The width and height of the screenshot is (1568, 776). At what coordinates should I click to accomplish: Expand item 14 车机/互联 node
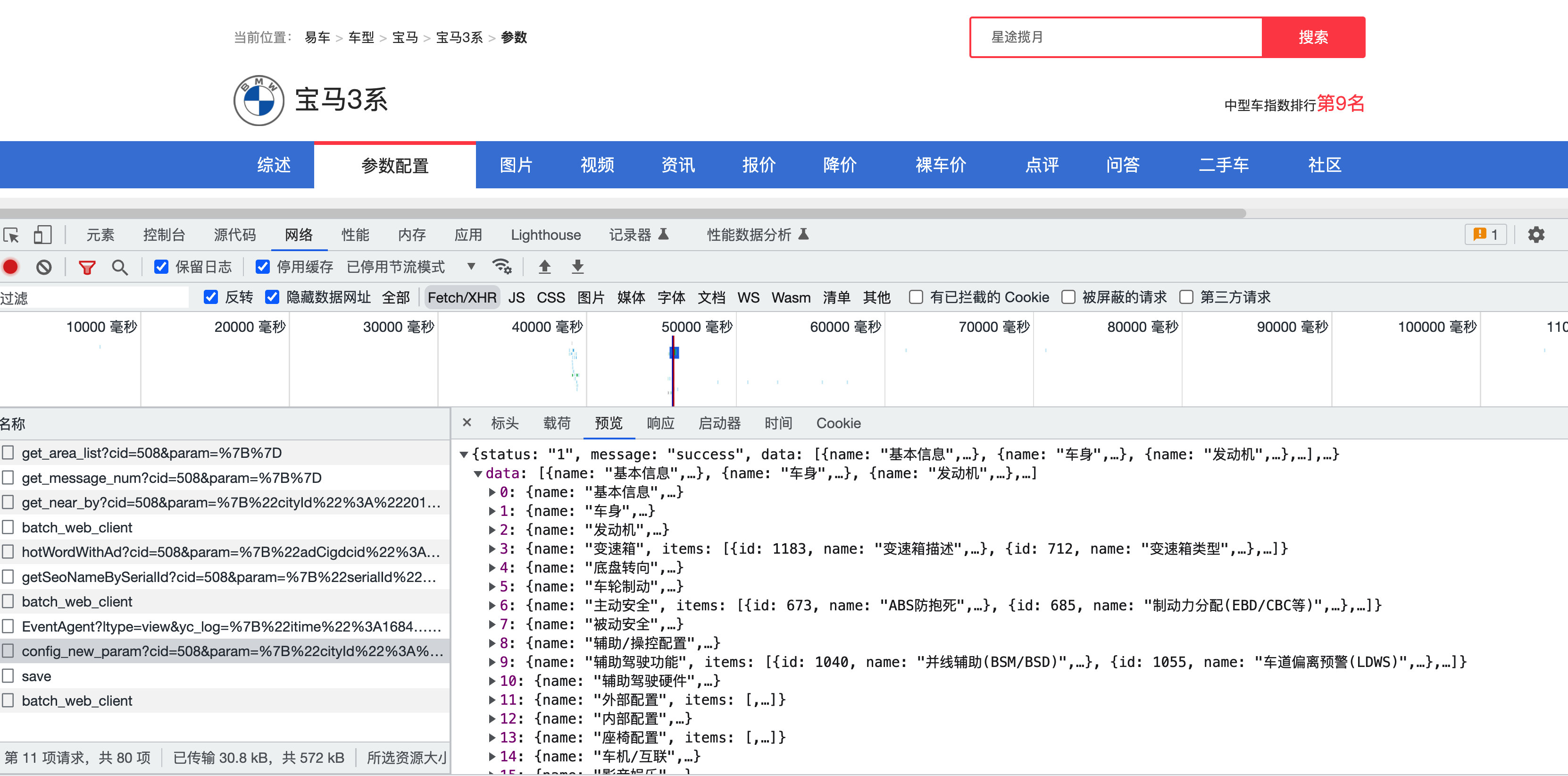click(492, 756)
